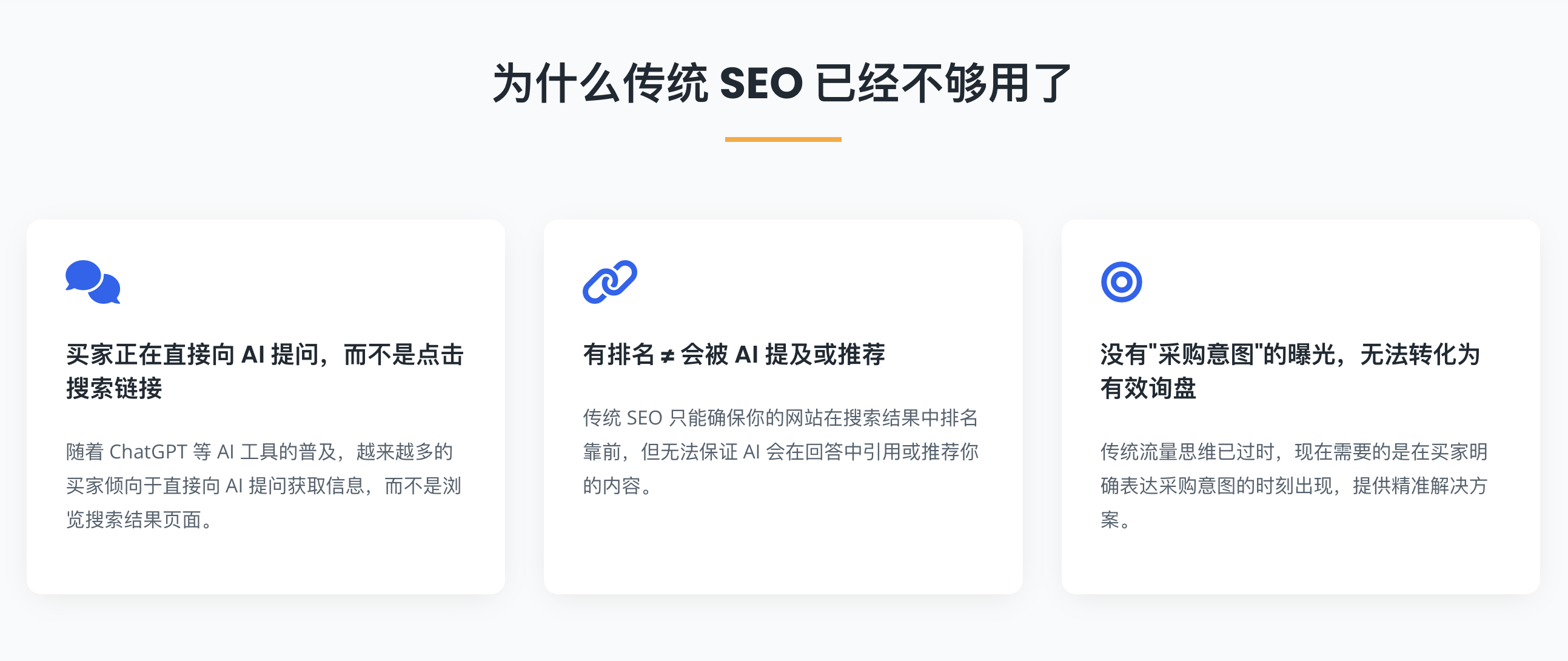Click the text 已经不够用了 in the heading

(943, 84)
